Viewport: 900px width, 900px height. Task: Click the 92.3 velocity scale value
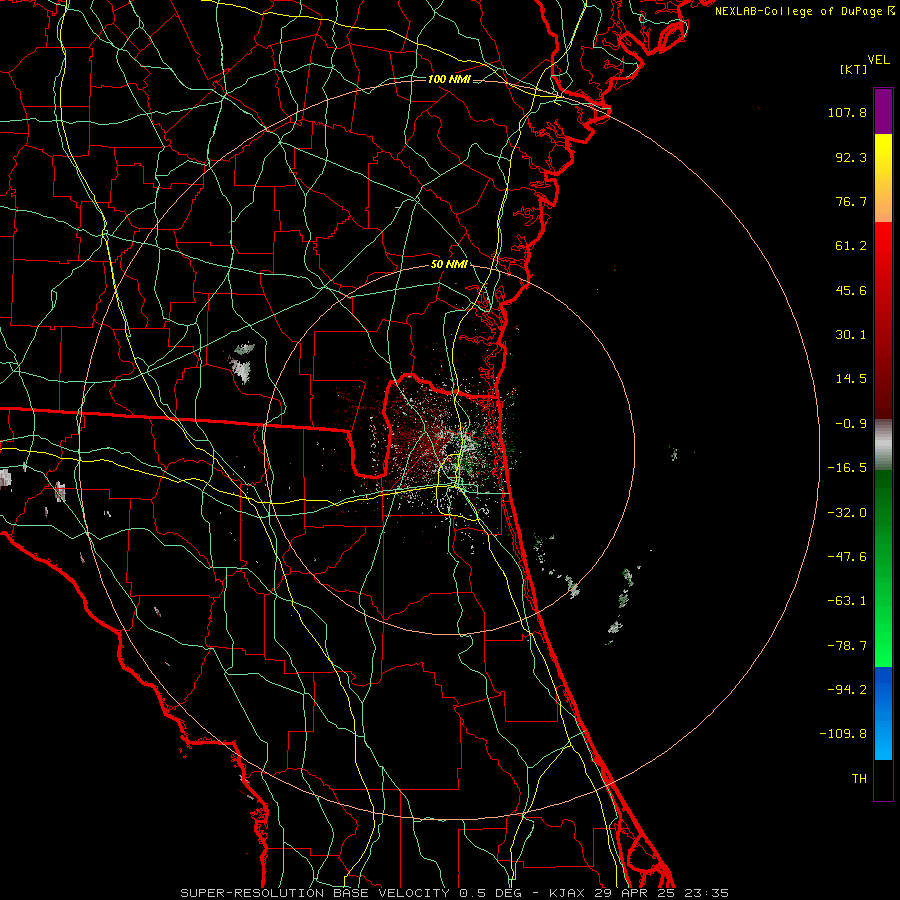(x=851, y=157)
